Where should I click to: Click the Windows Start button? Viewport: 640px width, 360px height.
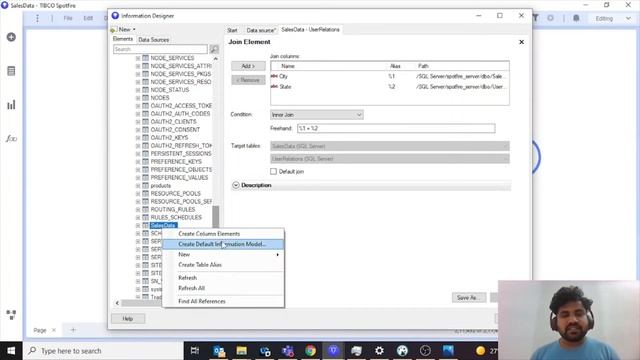click(11, 351)
